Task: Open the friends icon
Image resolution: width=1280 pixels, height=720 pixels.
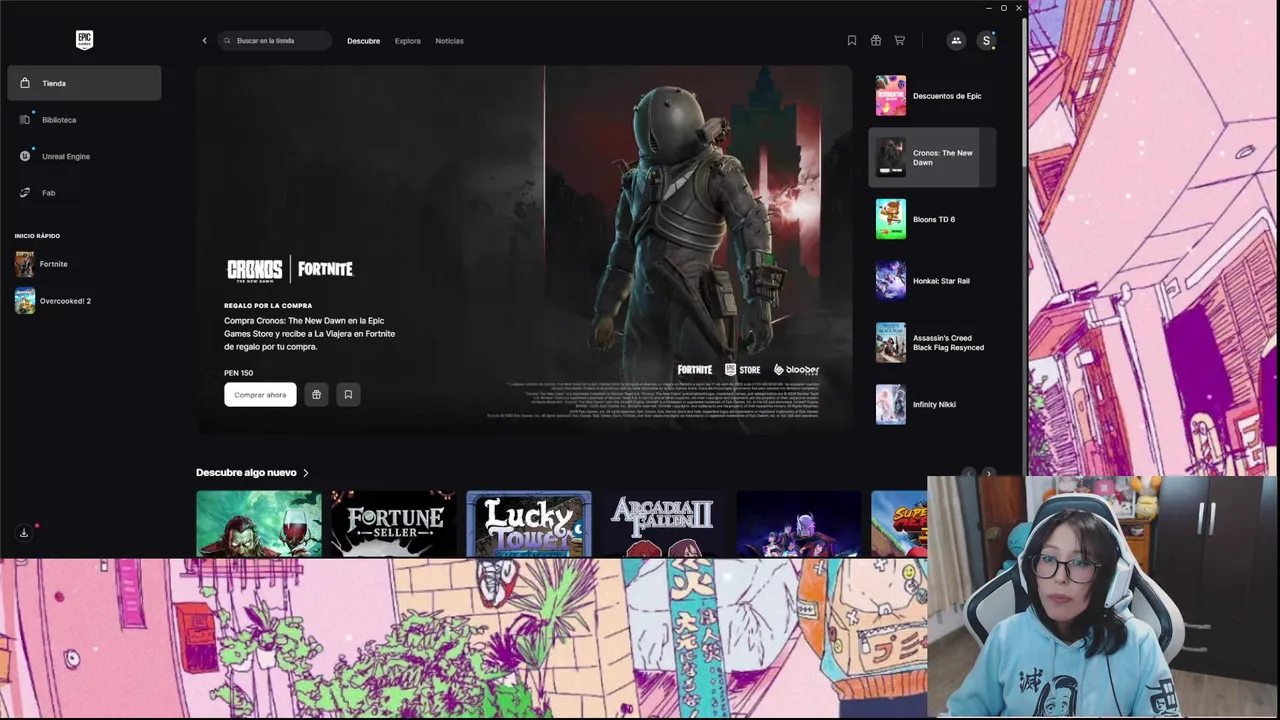Action: 956,41
